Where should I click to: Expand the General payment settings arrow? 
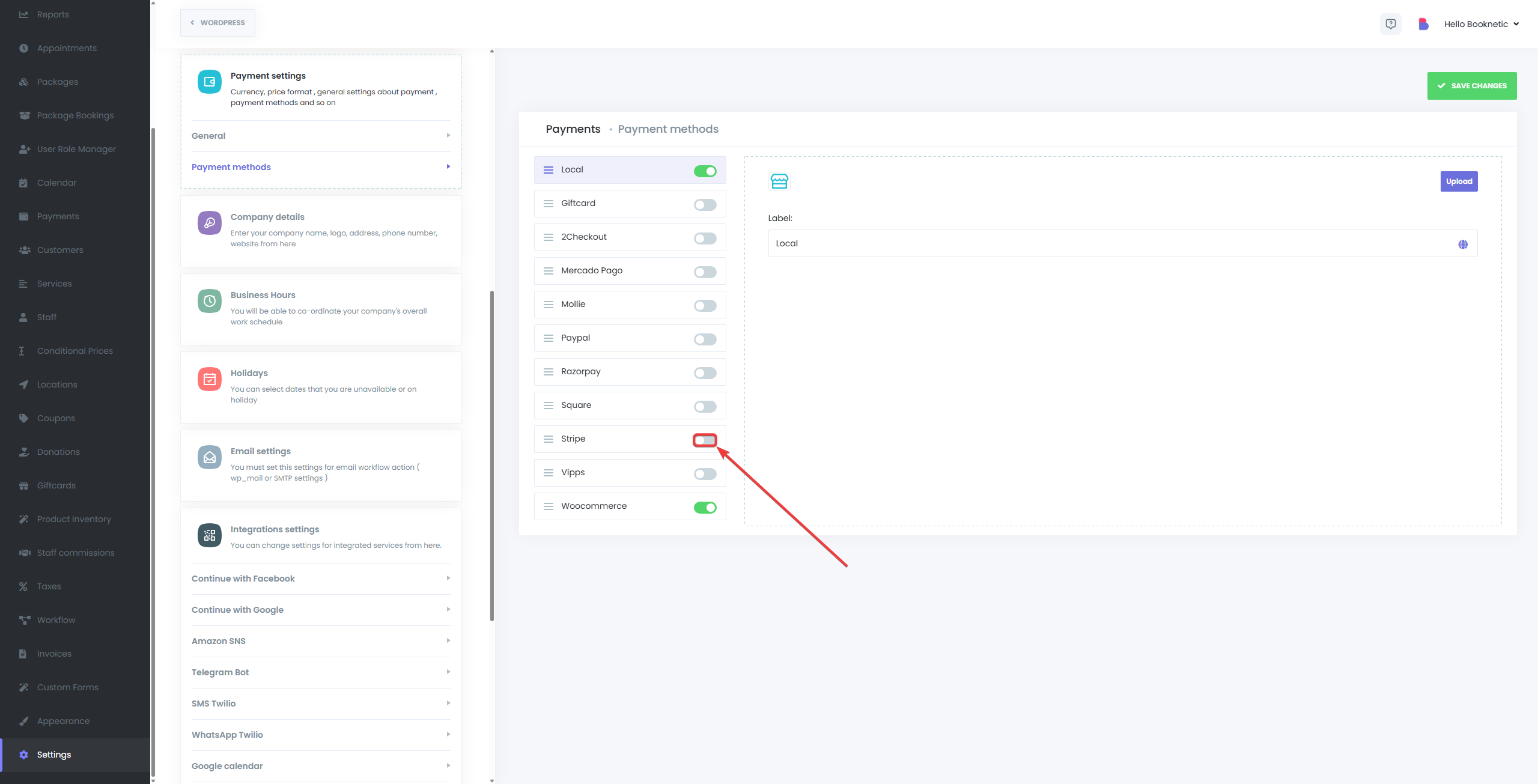click(x=448, y=135)
